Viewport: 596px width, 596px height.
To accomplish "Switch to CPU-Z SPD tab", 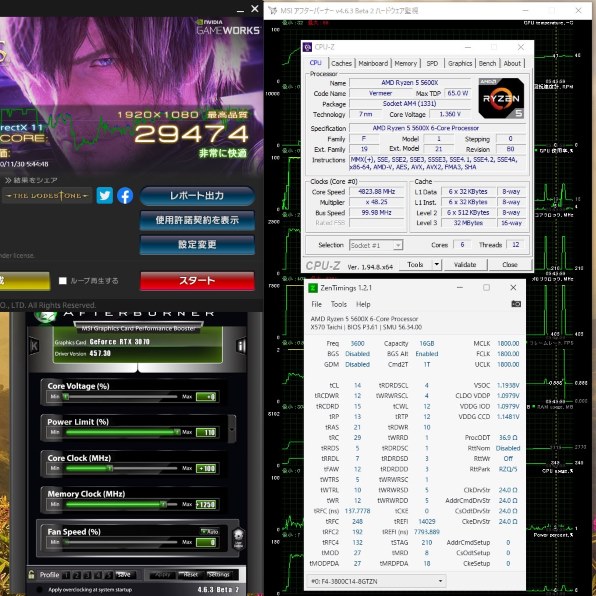I will [x=432, y=63].
